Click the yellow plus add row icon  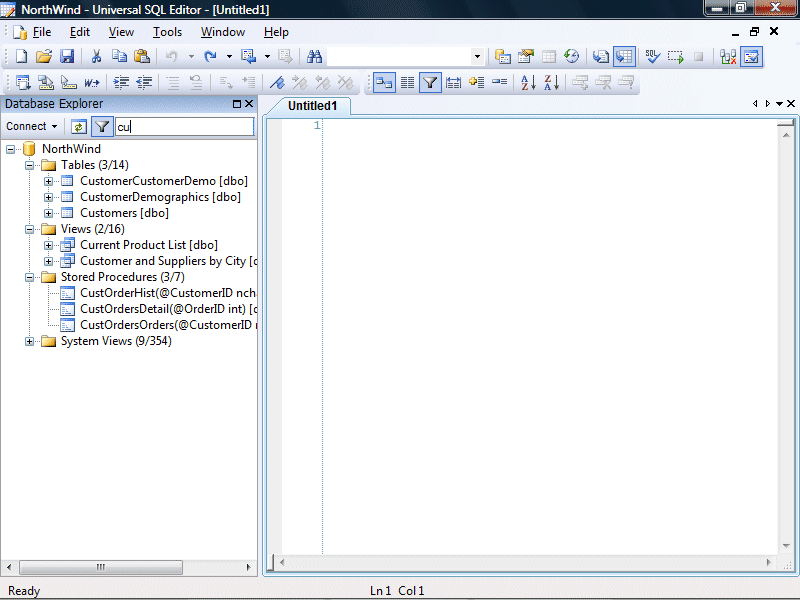click(477, 83)
